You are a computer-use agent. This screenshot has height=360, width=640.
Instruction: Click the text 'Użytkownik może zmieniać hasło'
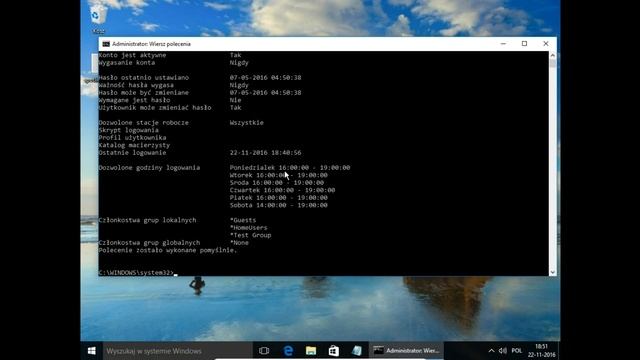[x=155, y=108]
